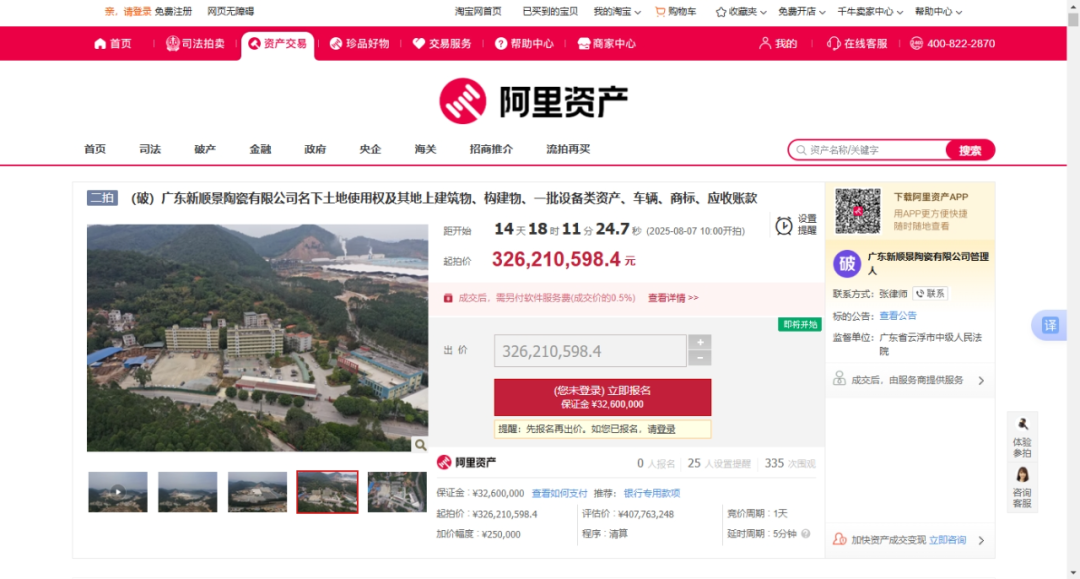Click the minus icon to lower bid

point(700,358)
